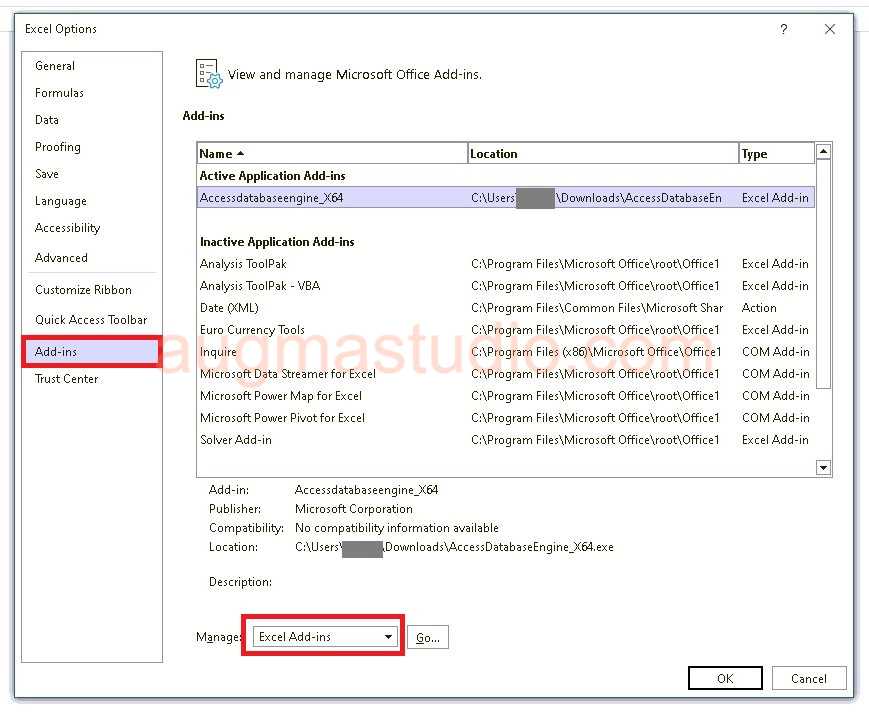
Task: Click the Add-ins gear icon in header
Action: 208,75
